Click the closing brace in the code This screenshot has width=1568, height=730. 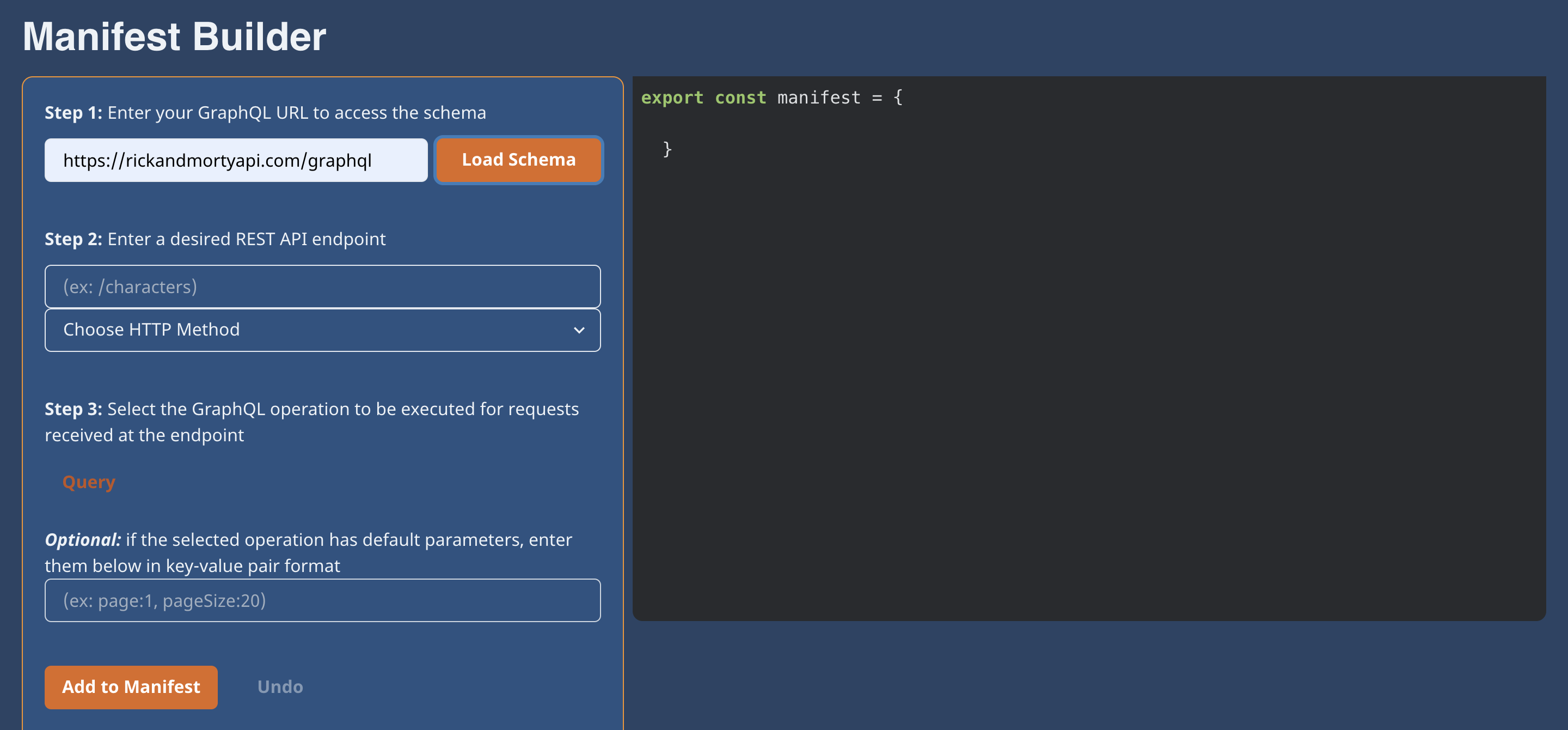pos(667,149)
